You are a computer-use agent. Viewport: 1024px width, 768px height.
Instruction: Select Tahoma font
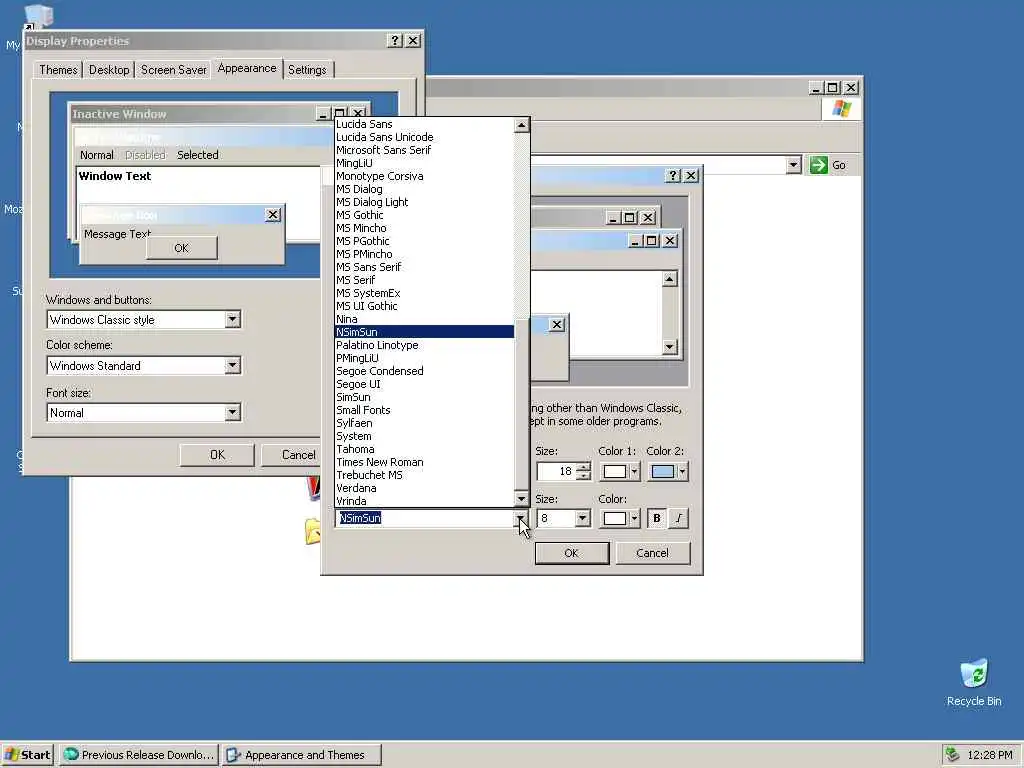tap(424, 449)
